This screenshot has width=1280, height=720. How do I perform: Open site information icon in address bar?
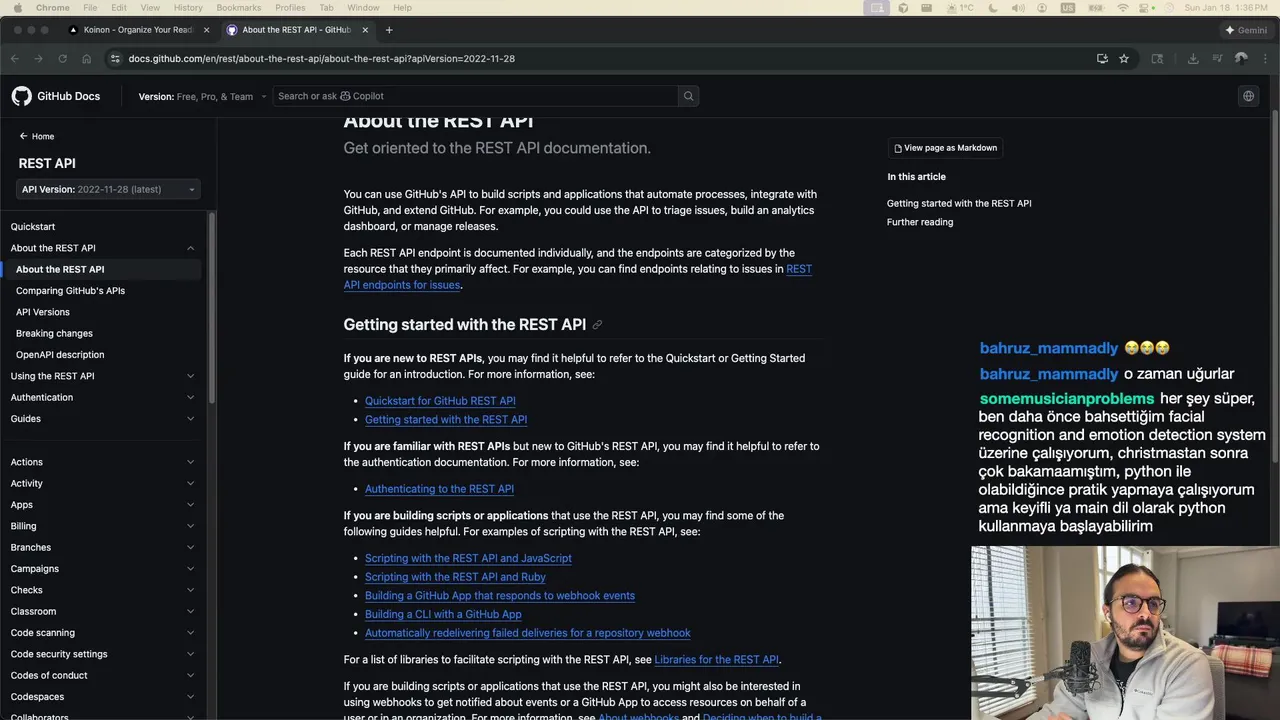[x=116, y=59]
